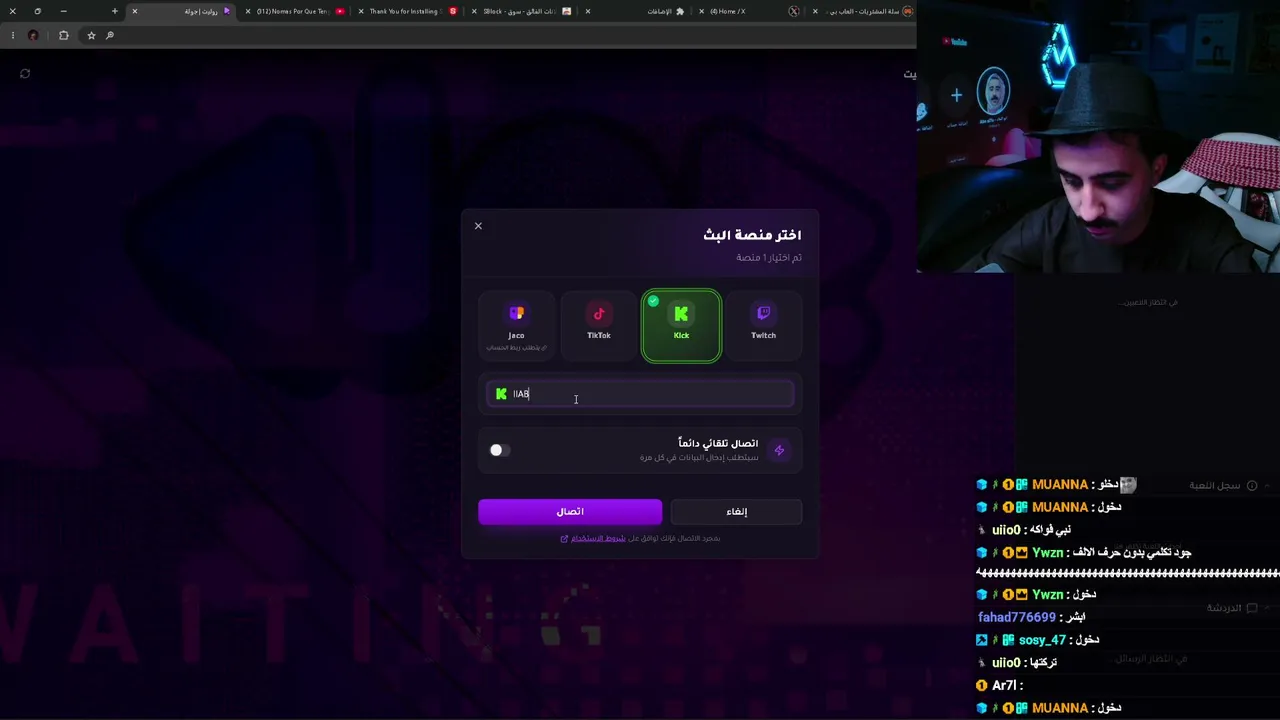Image resolution: width=1280 pixels, height=720 pixels.
Task: Select the Kick platform card
Action: click(681, 325)
